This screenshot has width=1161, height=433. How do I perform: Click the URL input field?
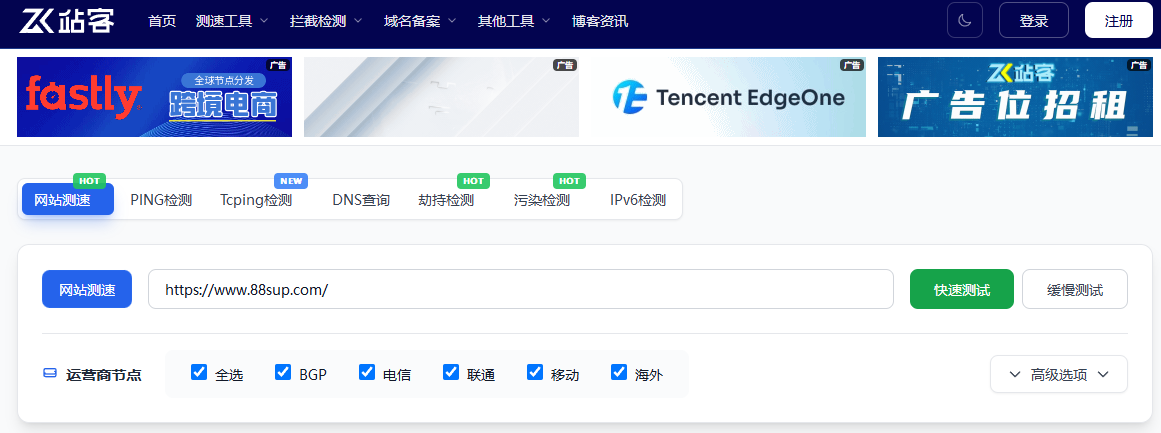(x=520, y=290)
